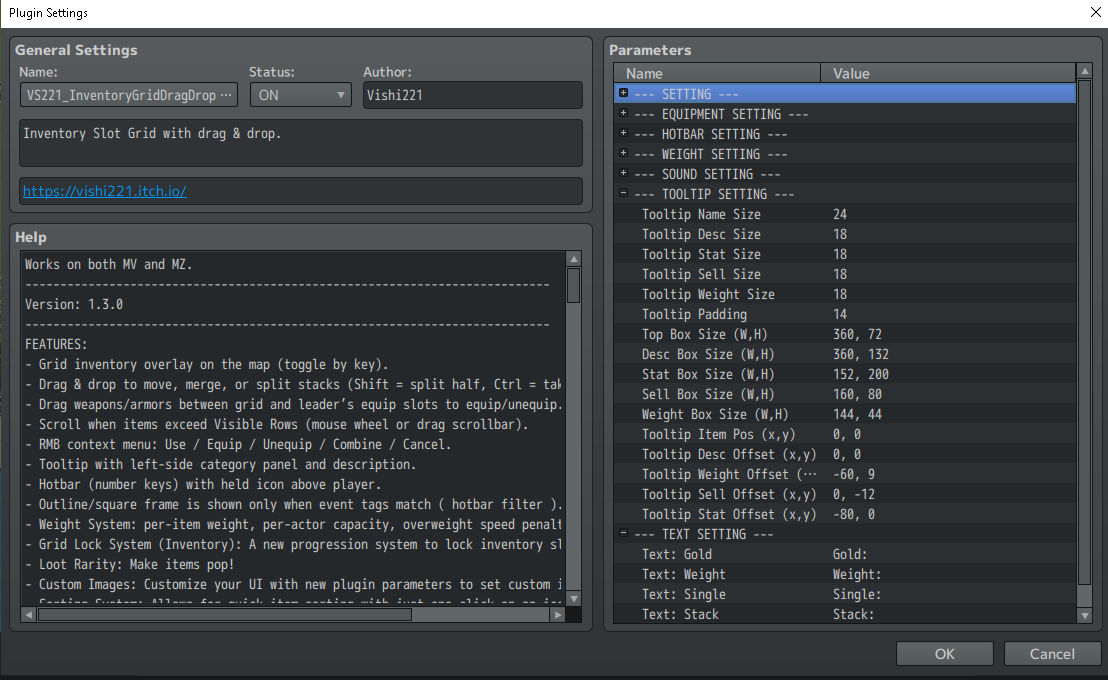1108x680 pixels.
Task: Click the Help horizontal scrollbar thumb
Action: (224, 615)
